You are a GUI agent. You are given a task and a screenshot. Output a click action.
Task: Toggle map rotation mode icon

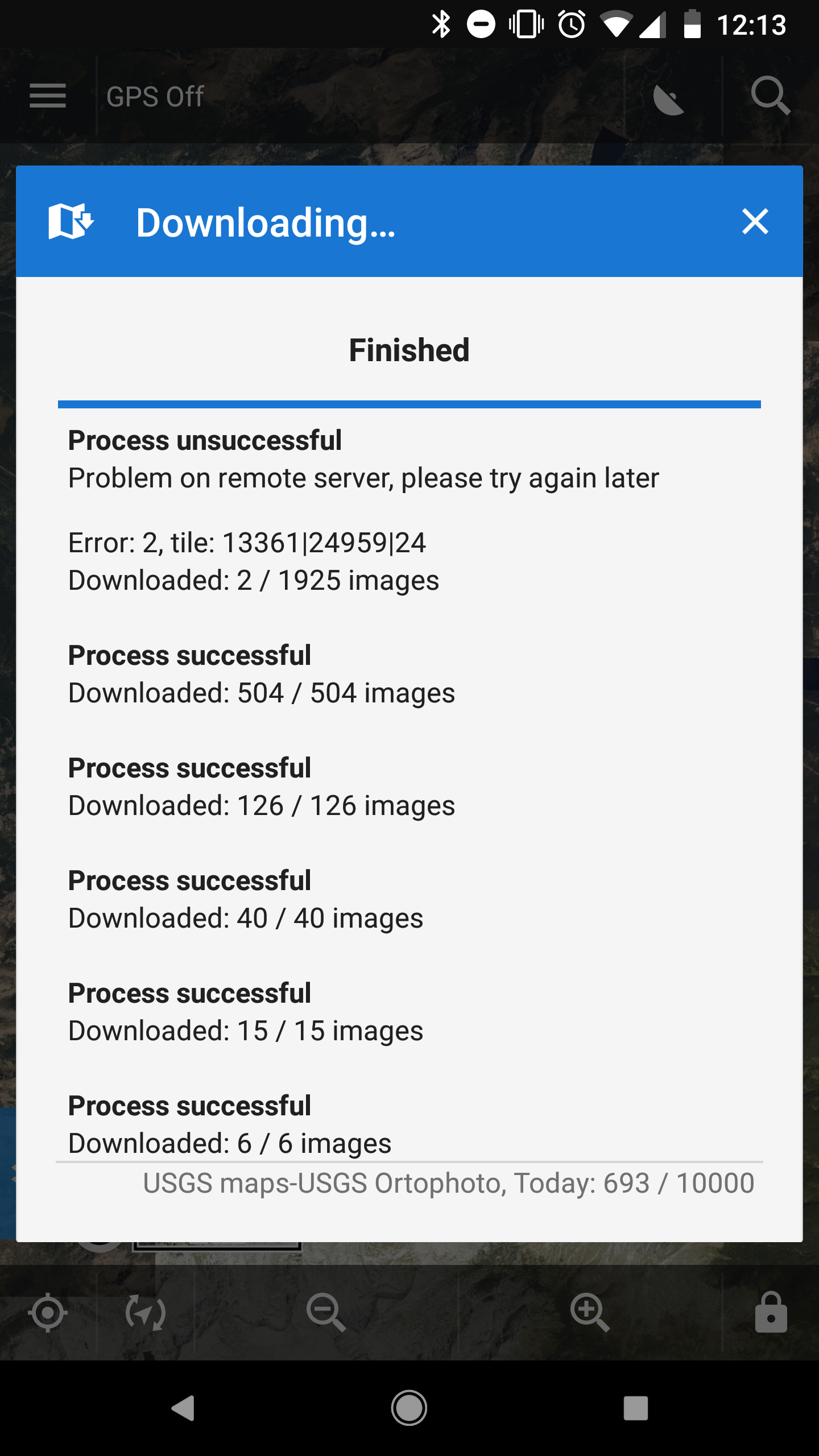(146, 1313)
